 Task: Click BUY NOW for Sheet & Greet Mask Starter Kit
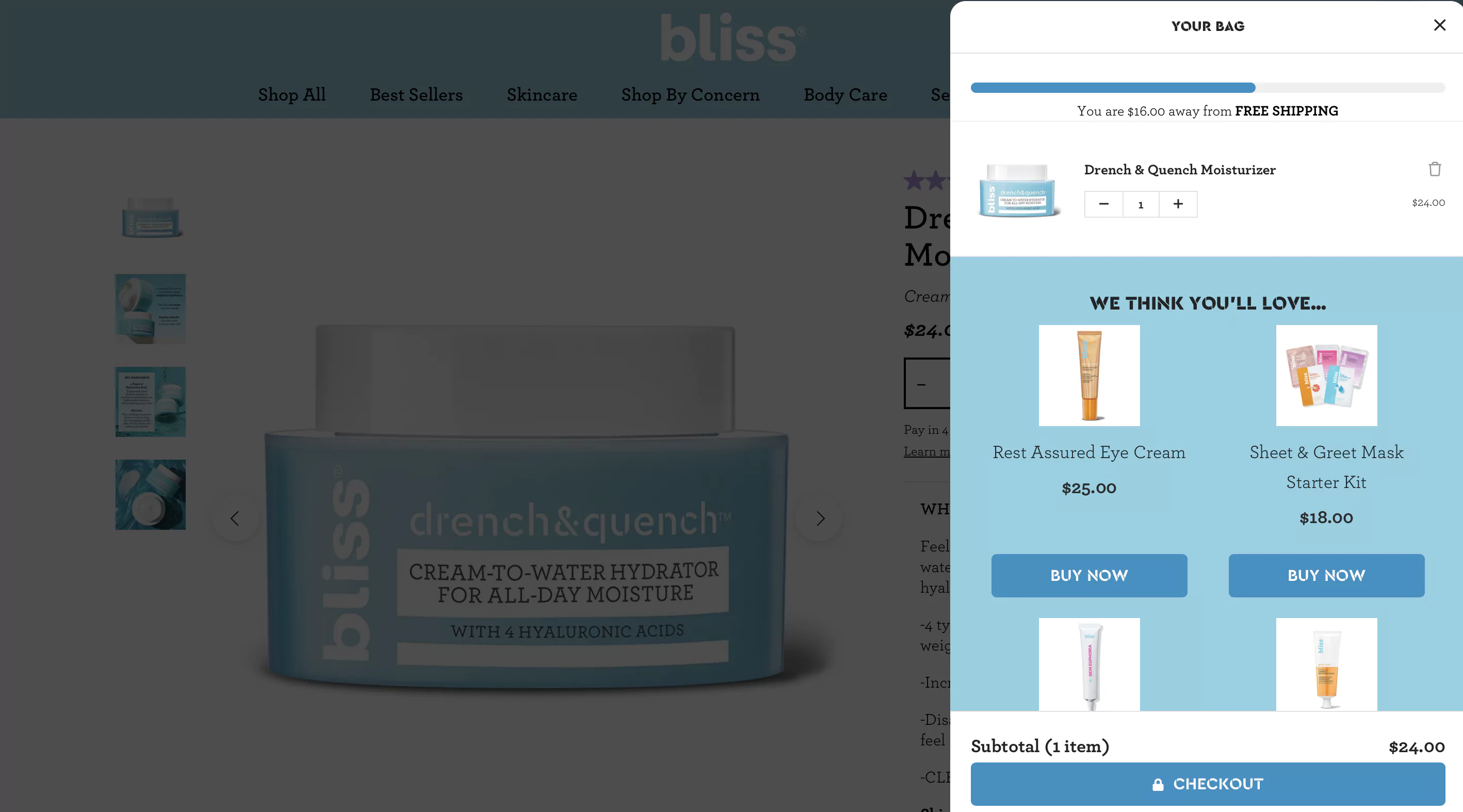(1326, 575)
